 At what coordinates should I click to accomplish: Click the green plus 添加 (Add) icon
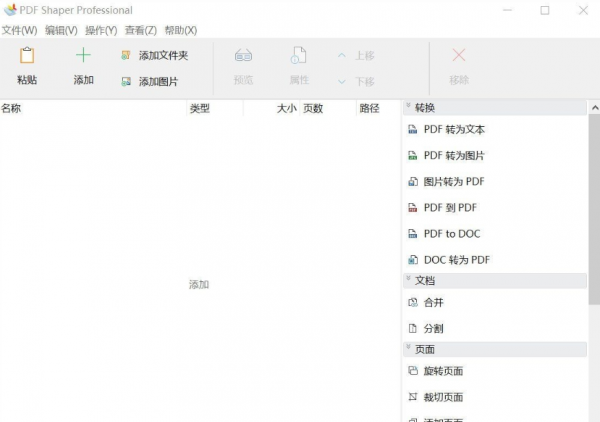pyautogui.click(x=83, y=55)
